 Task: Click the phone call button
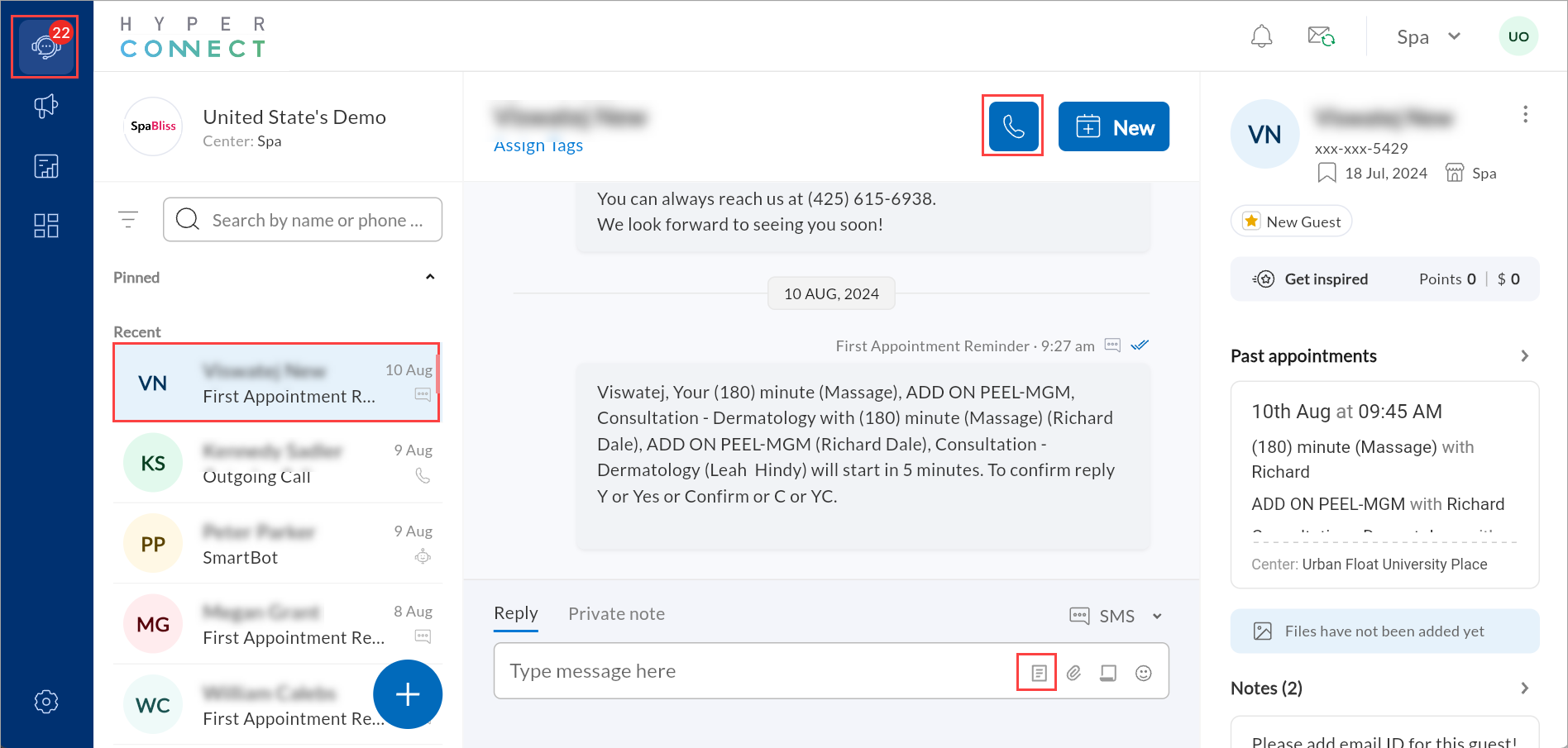[1013, 126]
